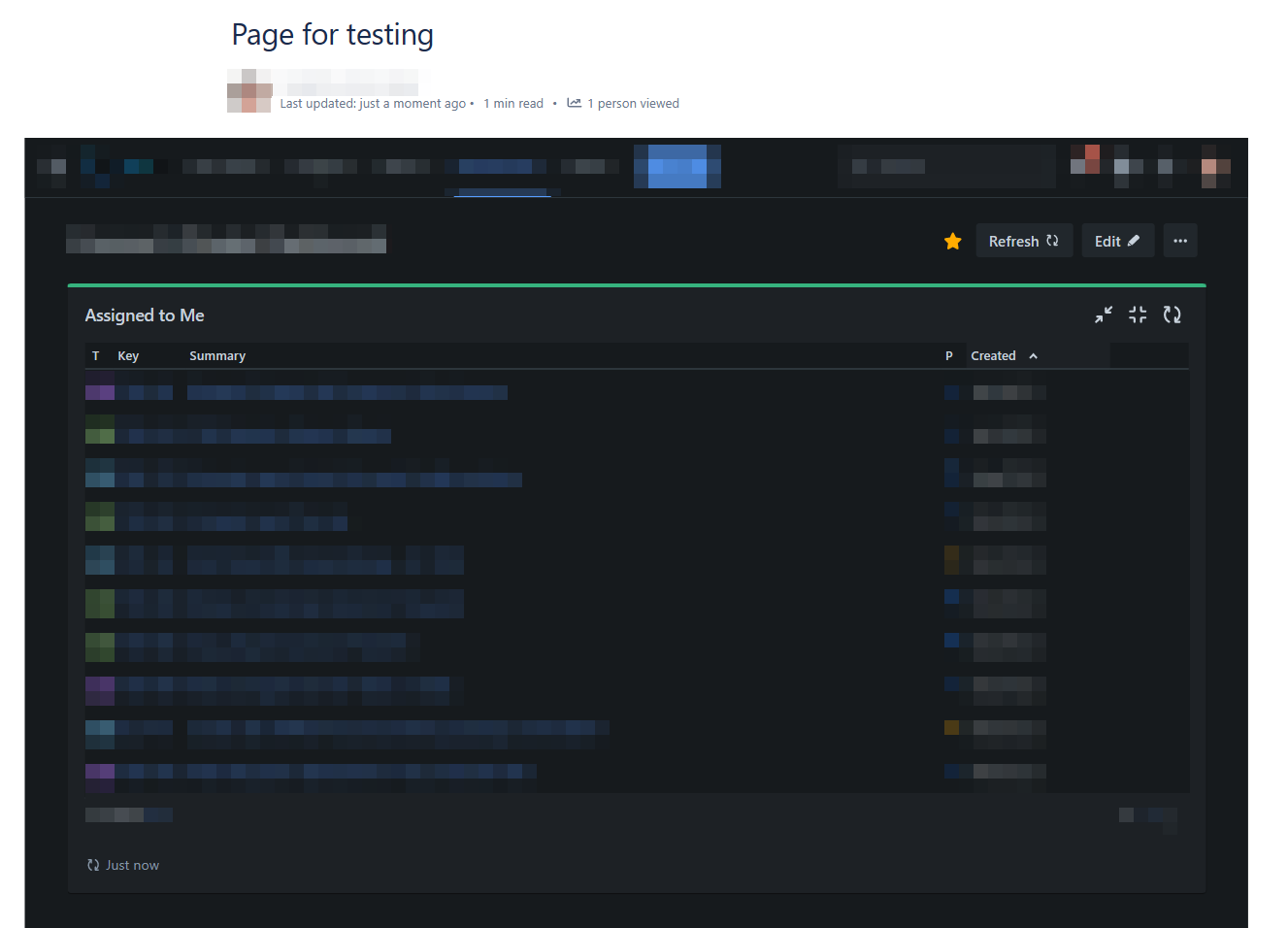Image resolution: width=1288 pixels, height=928 pixels.
Task: Toggle the favorite star on this page
Action: 952,240
